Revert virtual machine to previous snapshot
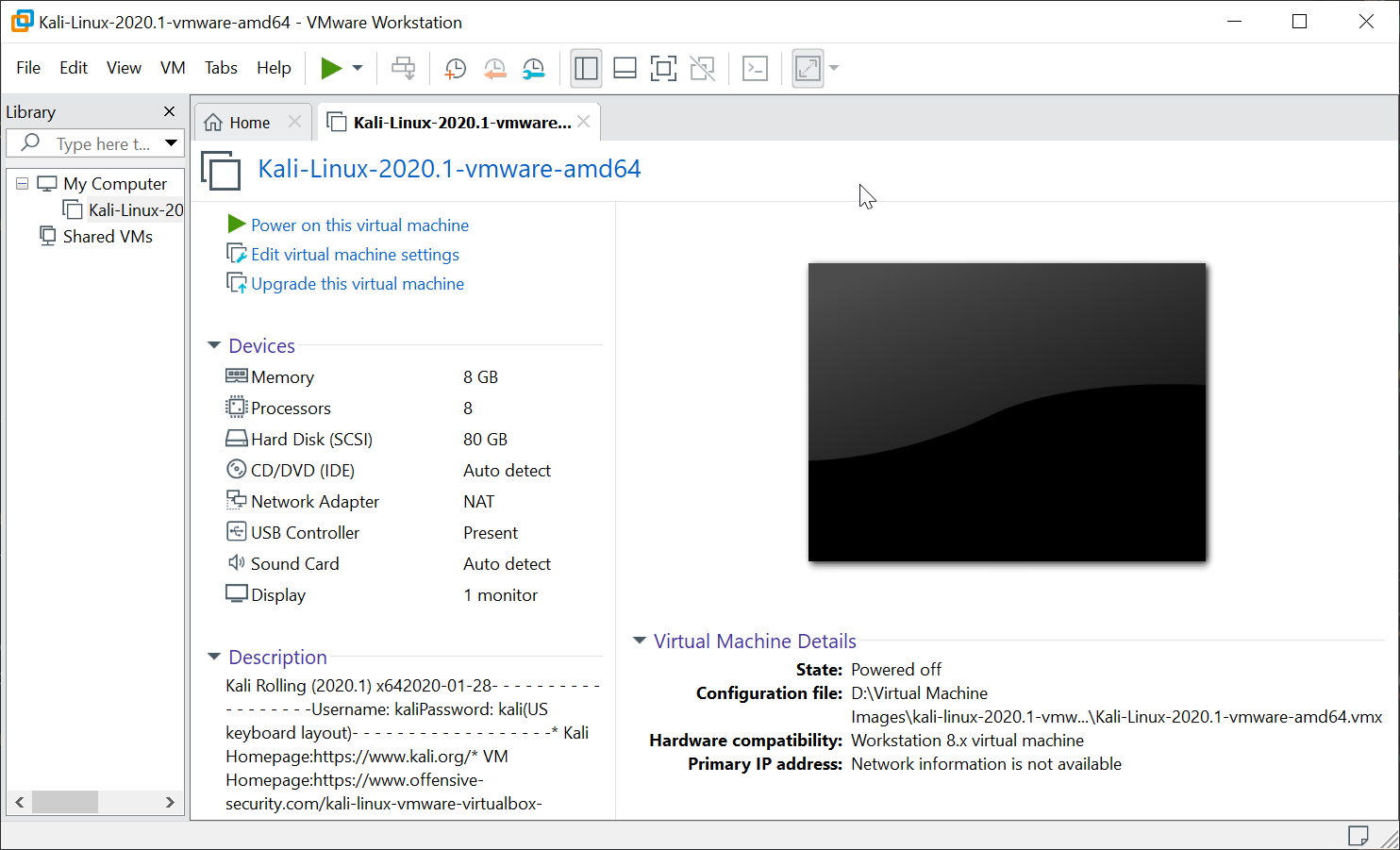The width and height of the screenshot is (1400, 850). tap(494, 68)
